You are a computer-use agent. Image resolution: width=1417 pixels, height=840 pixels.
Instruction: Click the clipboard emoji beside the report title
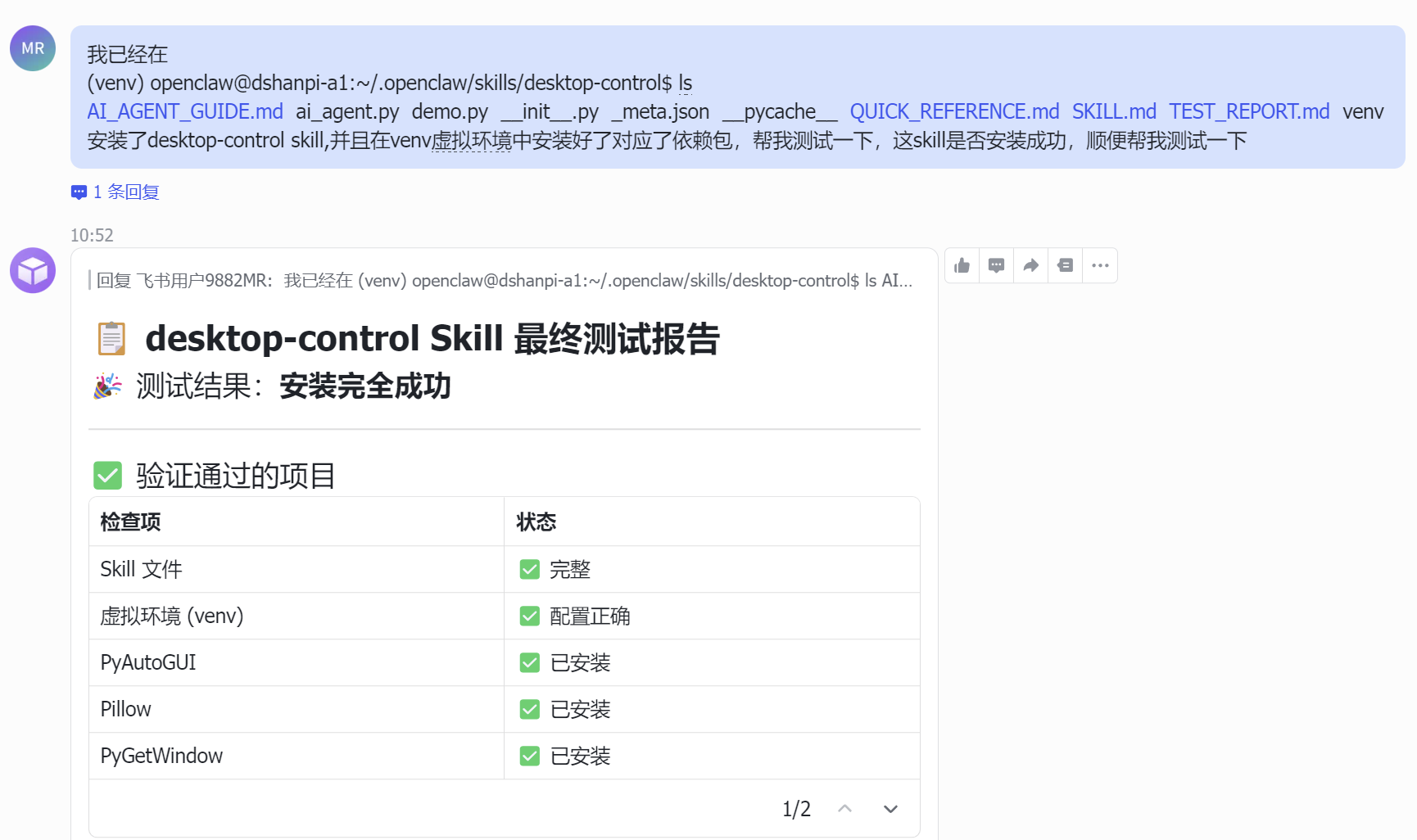pyautogui.click(x=111, y=338)
